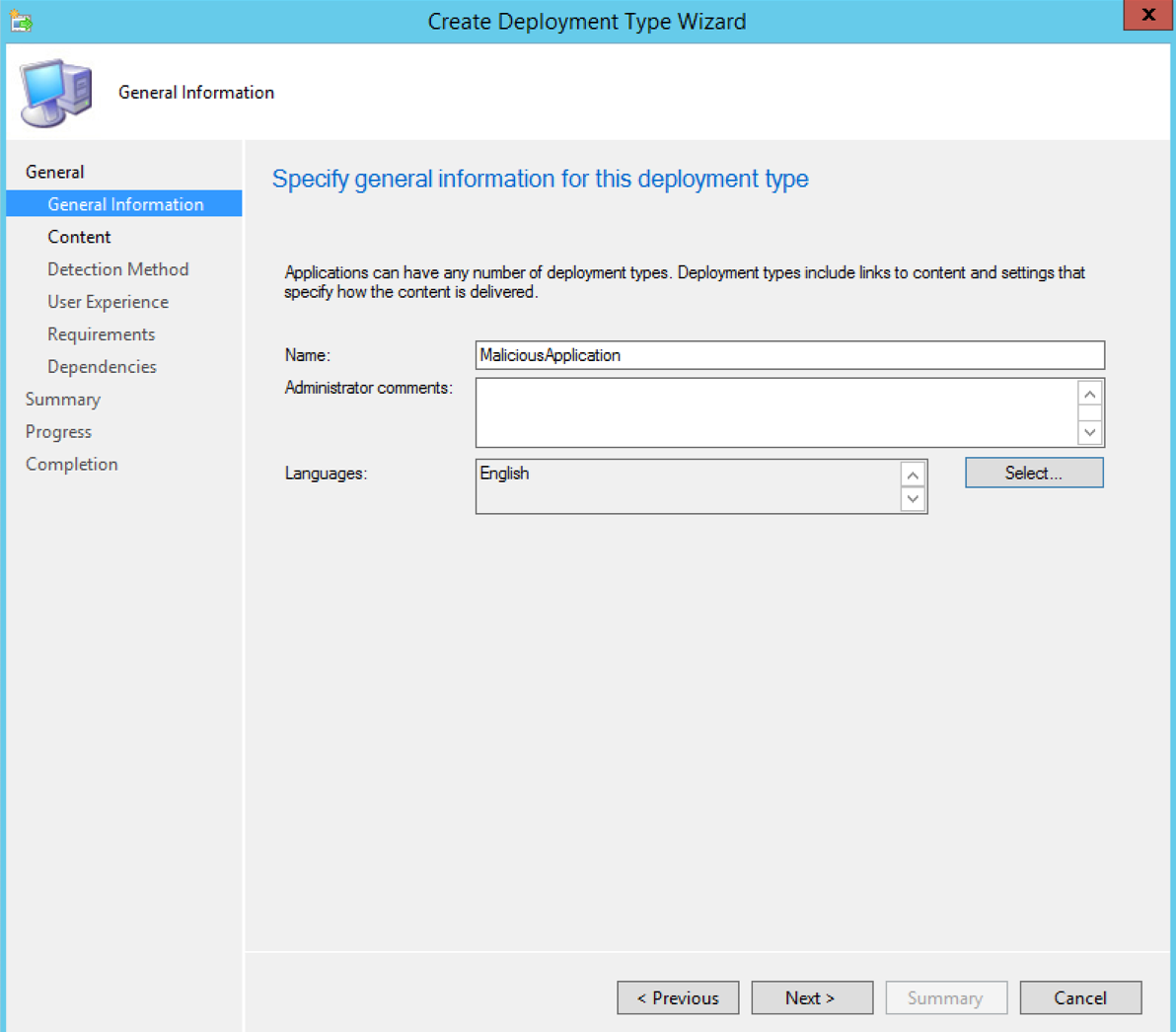The image size is (1176, 1032).
Task: Go back with the Previous button
Action: tap(678, 997)
